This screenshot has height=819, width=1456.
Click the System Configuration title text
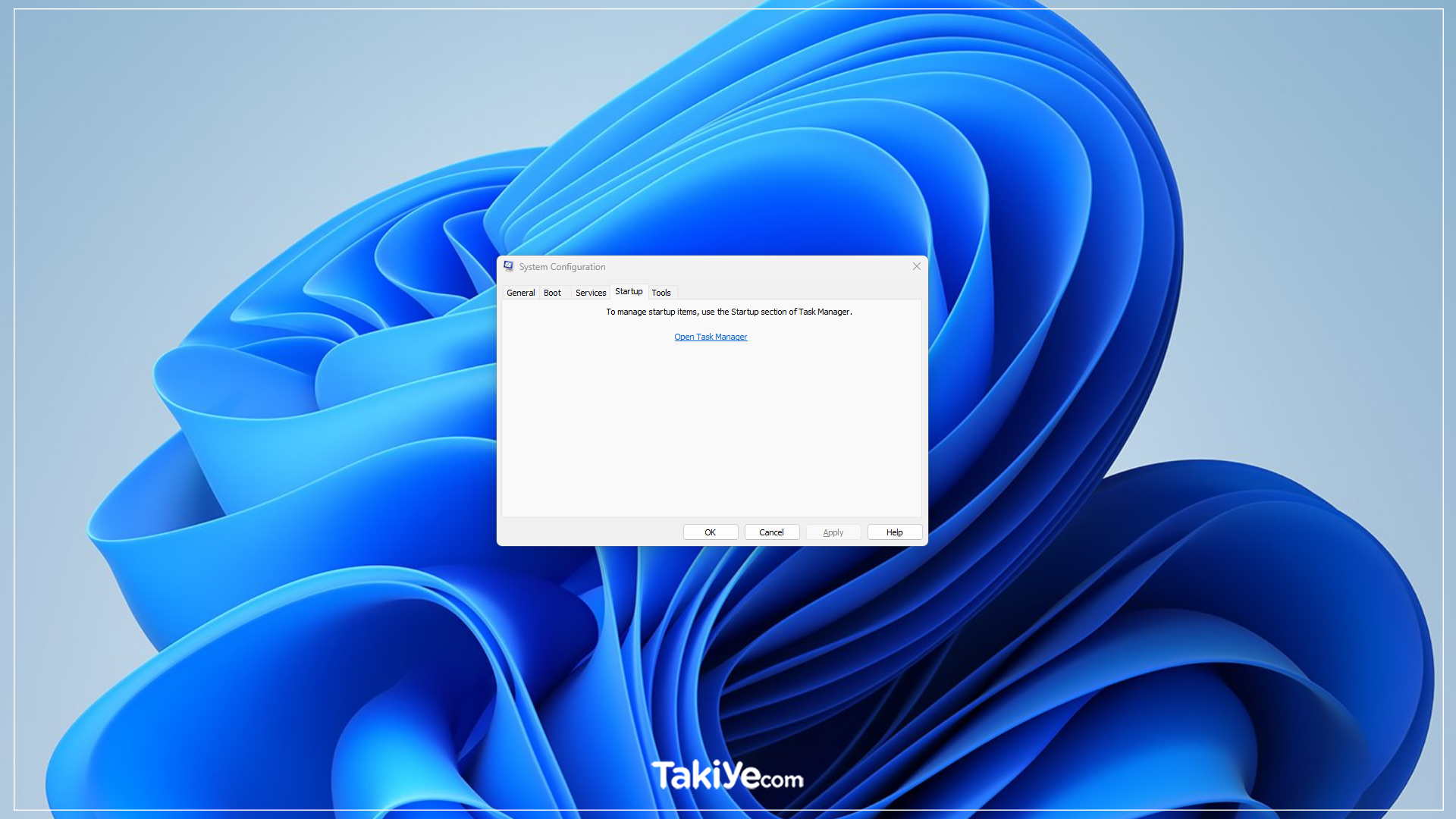(x=562, y=266)
